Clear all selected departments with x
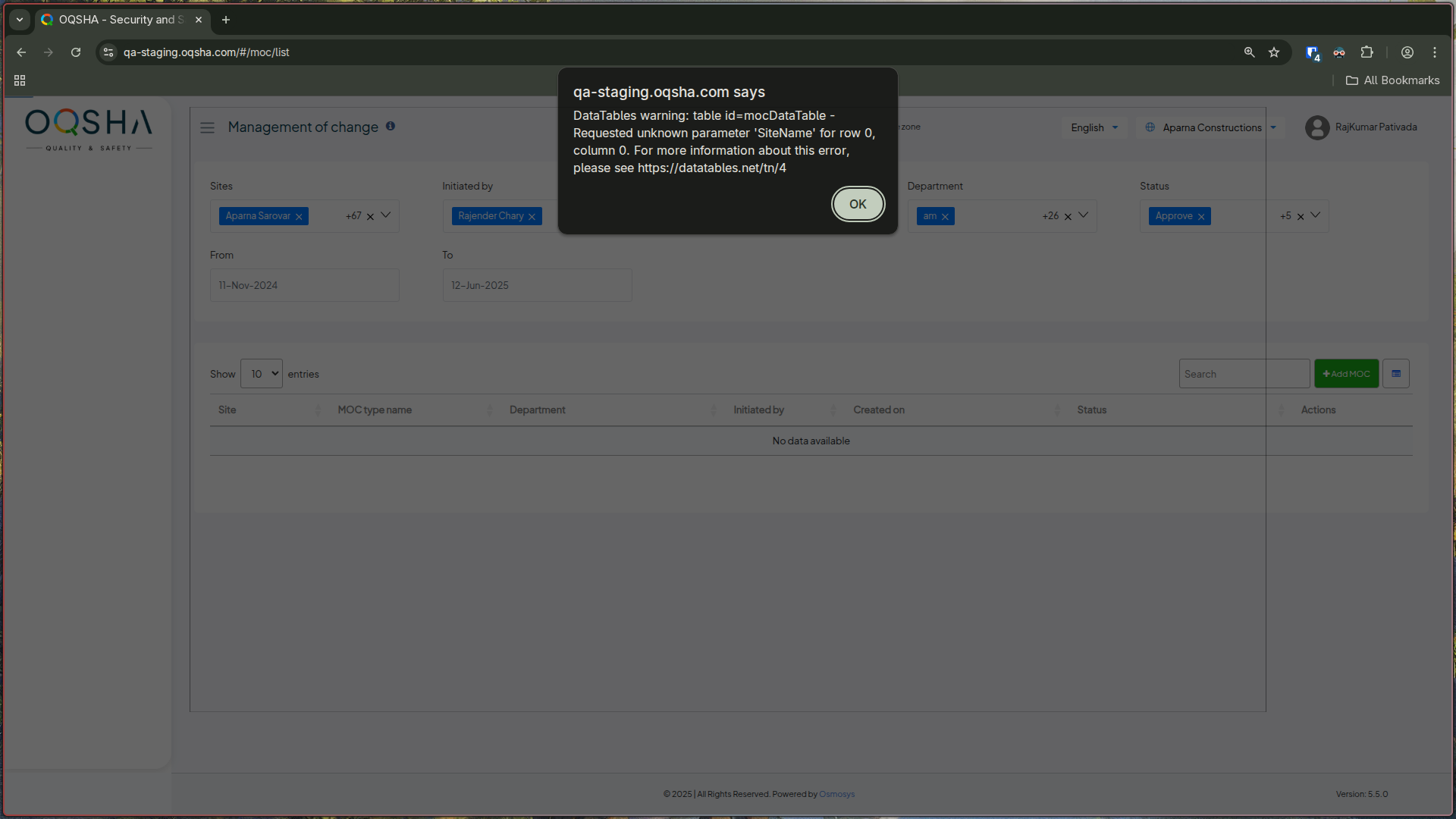The image size is (1456, 819). (x=1068, y=217)
